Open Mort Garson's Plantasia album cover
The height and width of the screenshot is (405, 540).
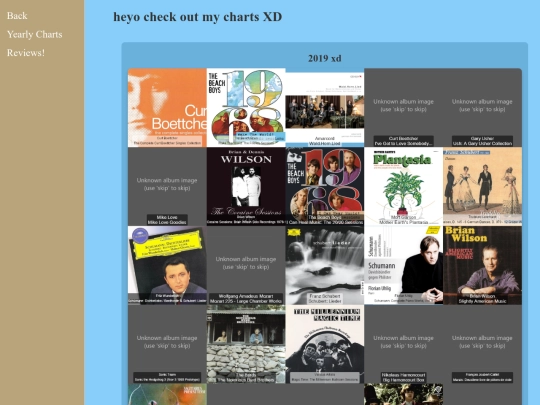pos(403,187)
